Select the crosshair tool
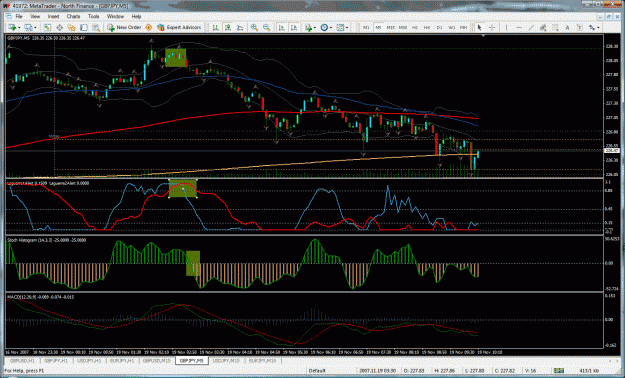 492,28
